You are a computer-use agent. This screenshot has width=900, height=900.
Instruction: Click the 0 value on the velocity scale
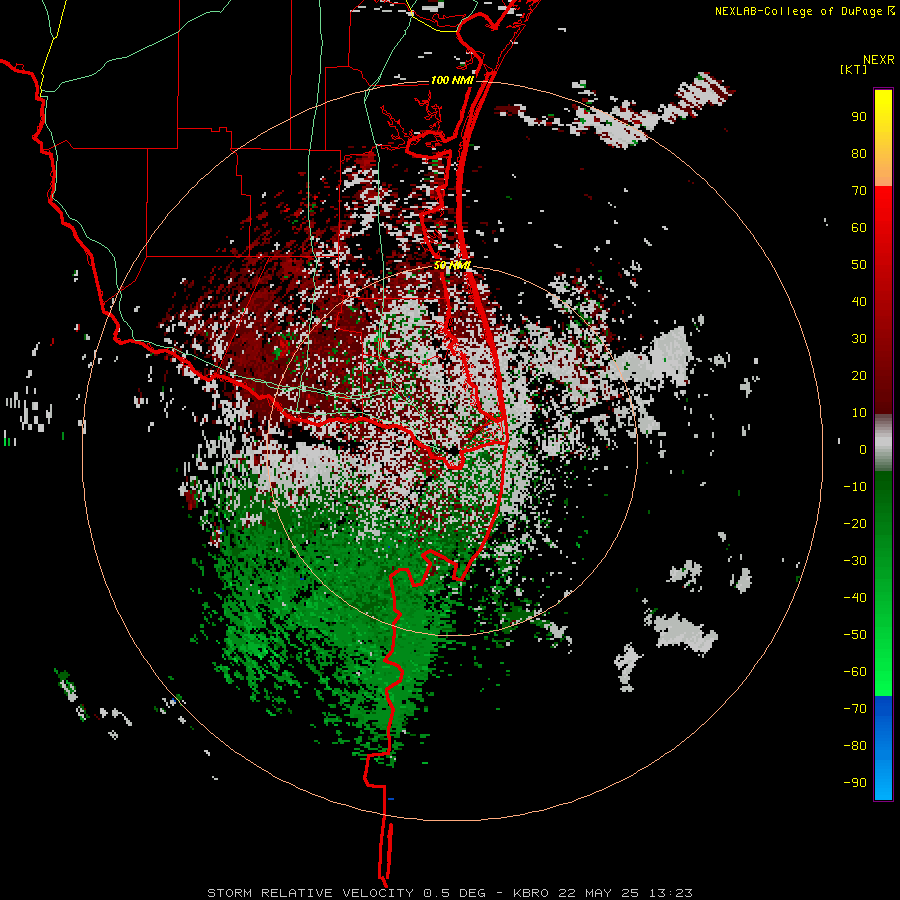coord(863,450)
